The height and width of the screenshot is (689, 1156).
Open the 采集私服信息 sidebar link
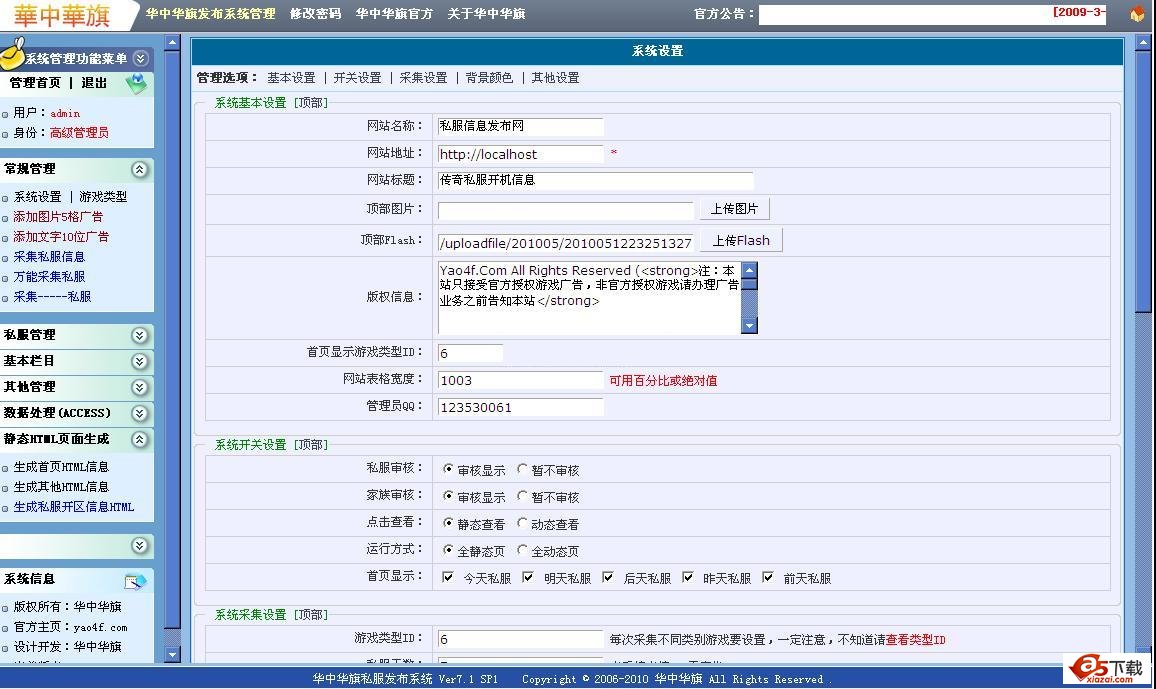(x=49, y=257)
